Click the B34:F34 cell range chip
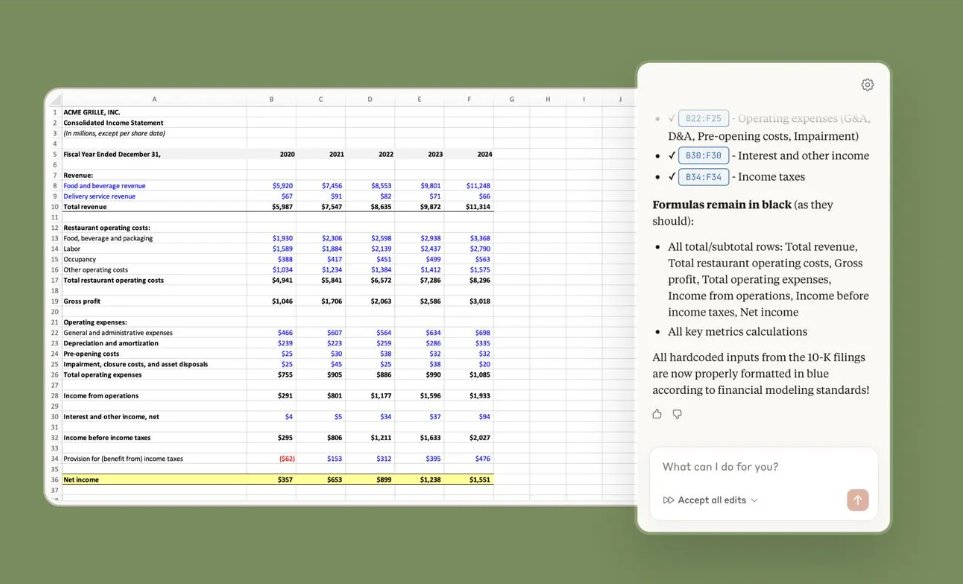Screen dimensions: 963x584 coord(703,176)
